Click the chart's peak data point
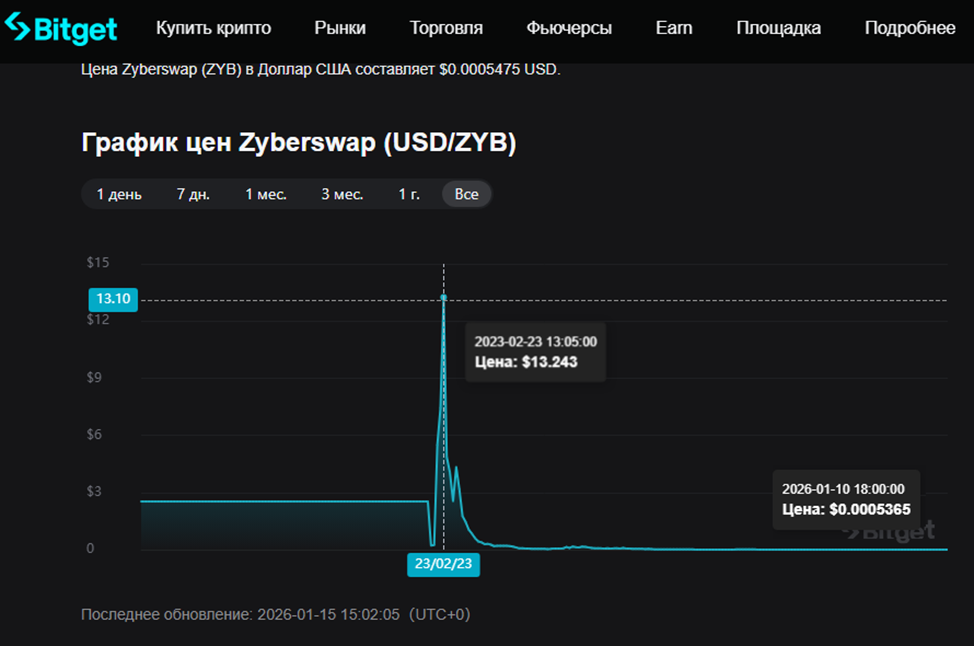The image size is (974, 646). (443, 297)
